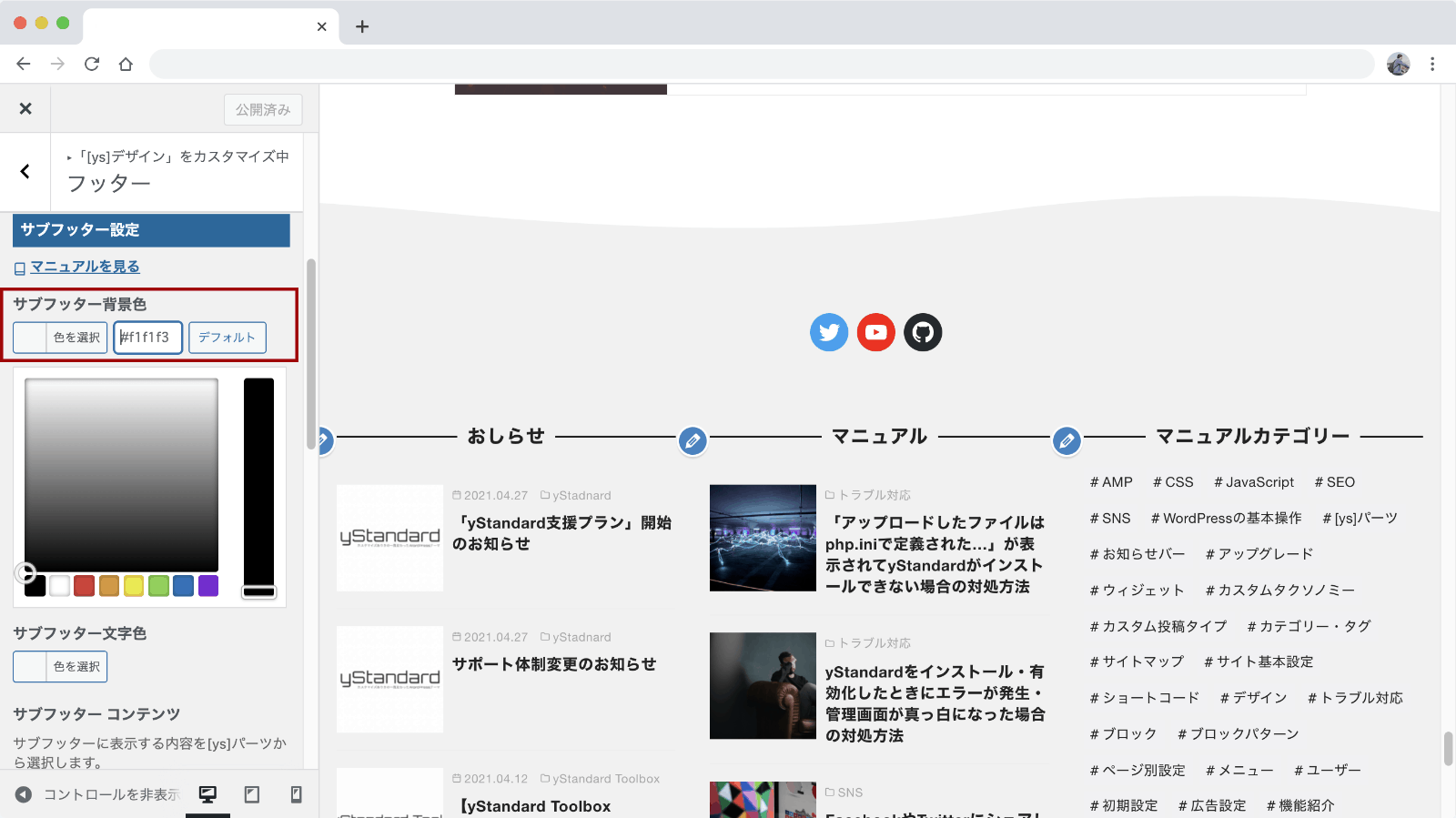Close the current browser tab
Viewport: 1456px width, 818px height.
pos(321,26)
